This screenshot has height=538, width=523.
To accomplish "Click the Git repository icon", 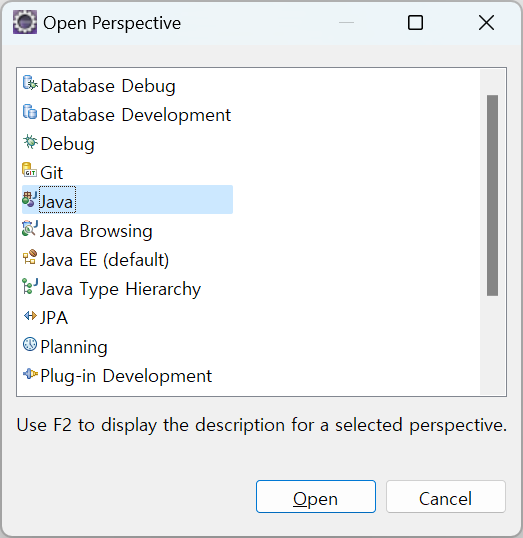I will click(x=30, y=171).
